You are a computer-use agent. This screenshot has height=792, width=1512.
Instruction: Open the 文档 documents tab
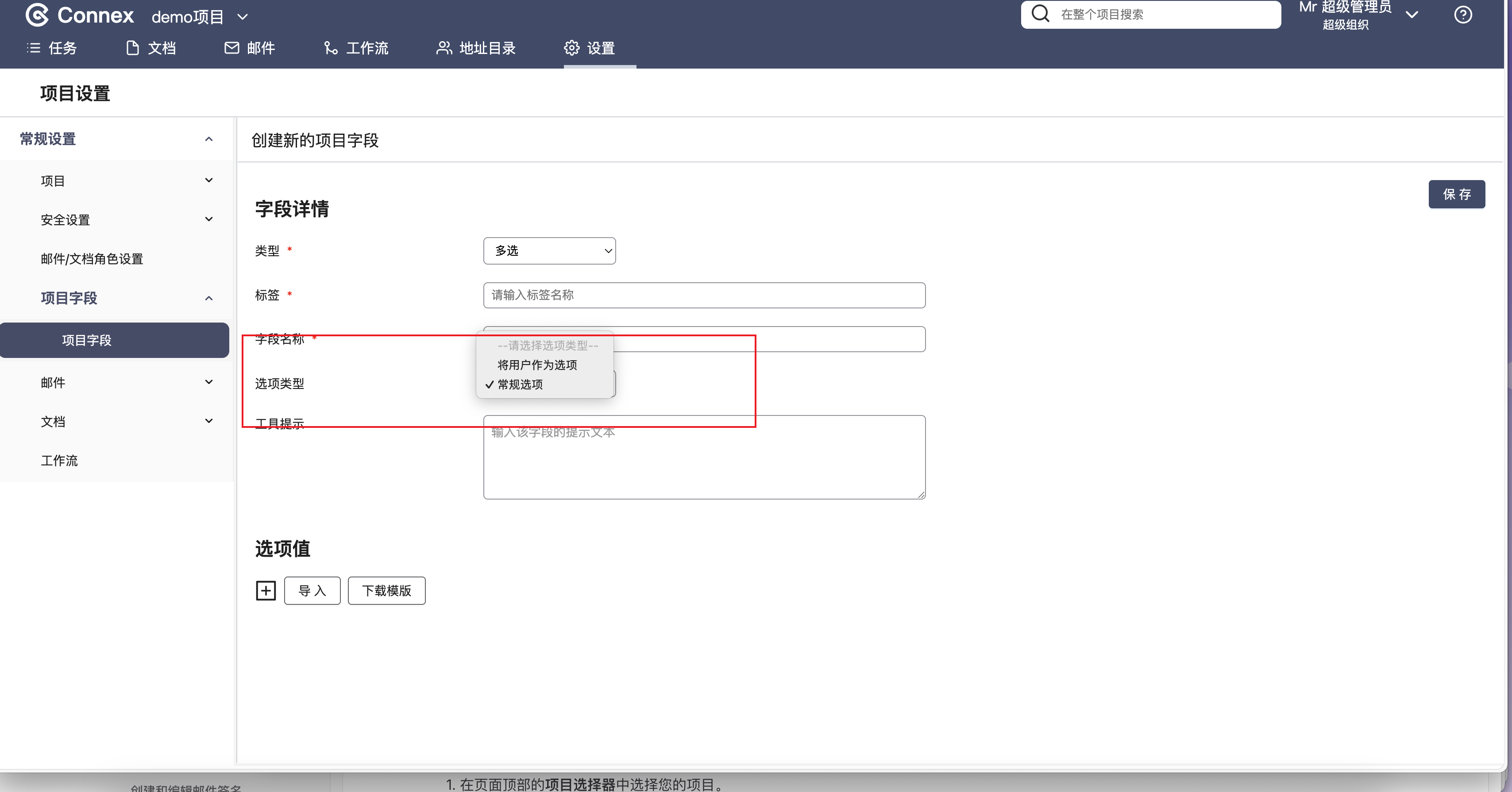pos(151,48)
